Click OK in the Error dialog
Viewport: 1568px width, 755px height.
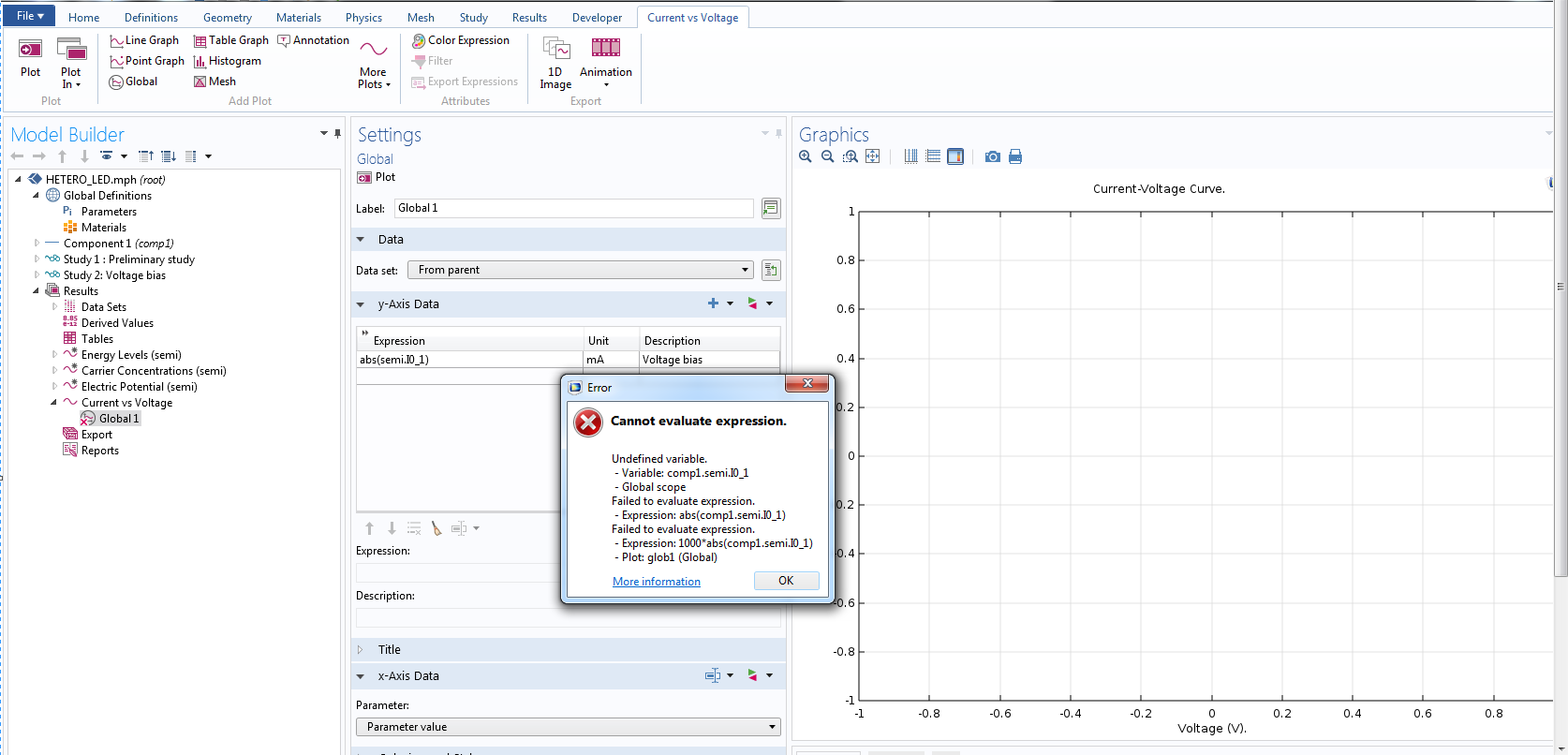coord(786,581)
